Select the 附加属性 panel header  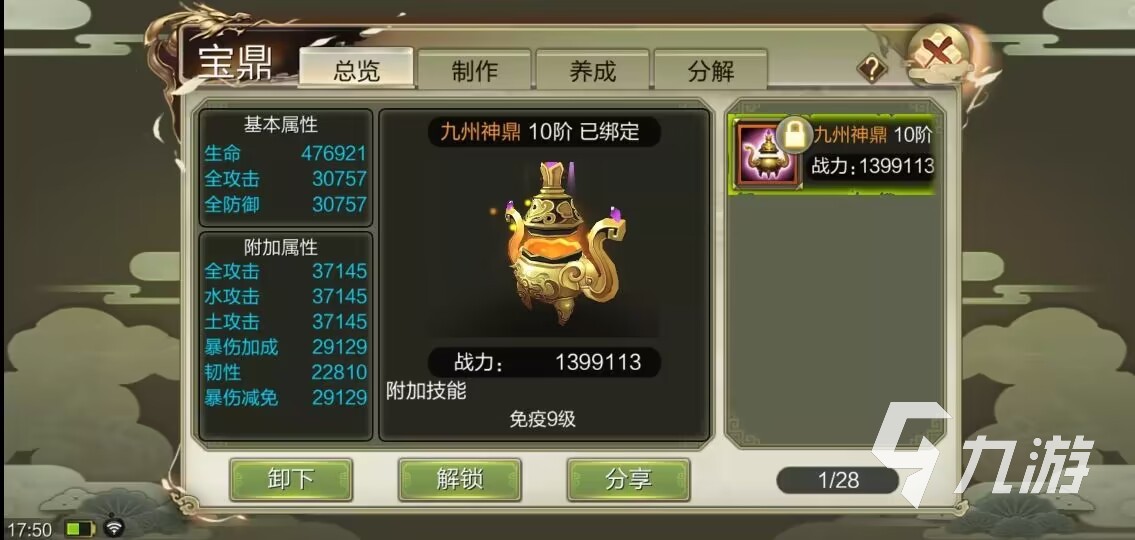click(281, 248)
